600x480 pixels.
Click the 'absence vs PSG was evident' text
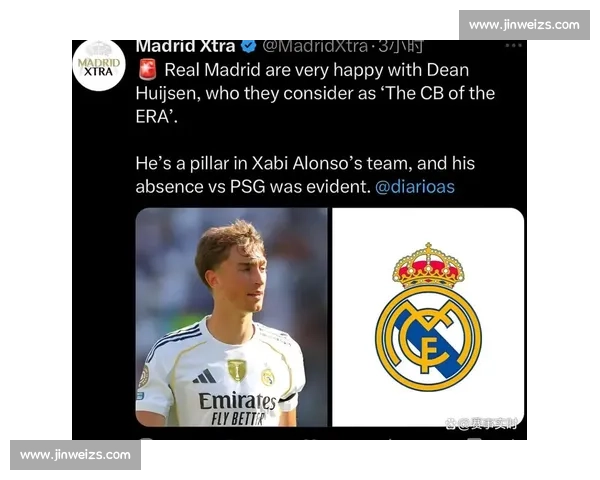tap(253, 187)
